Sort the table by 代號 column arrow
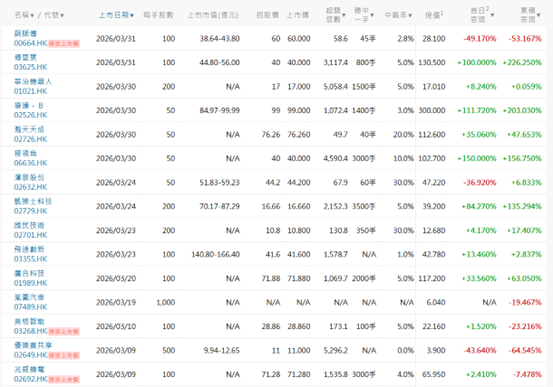553x387 pixels. click(62, 16)
